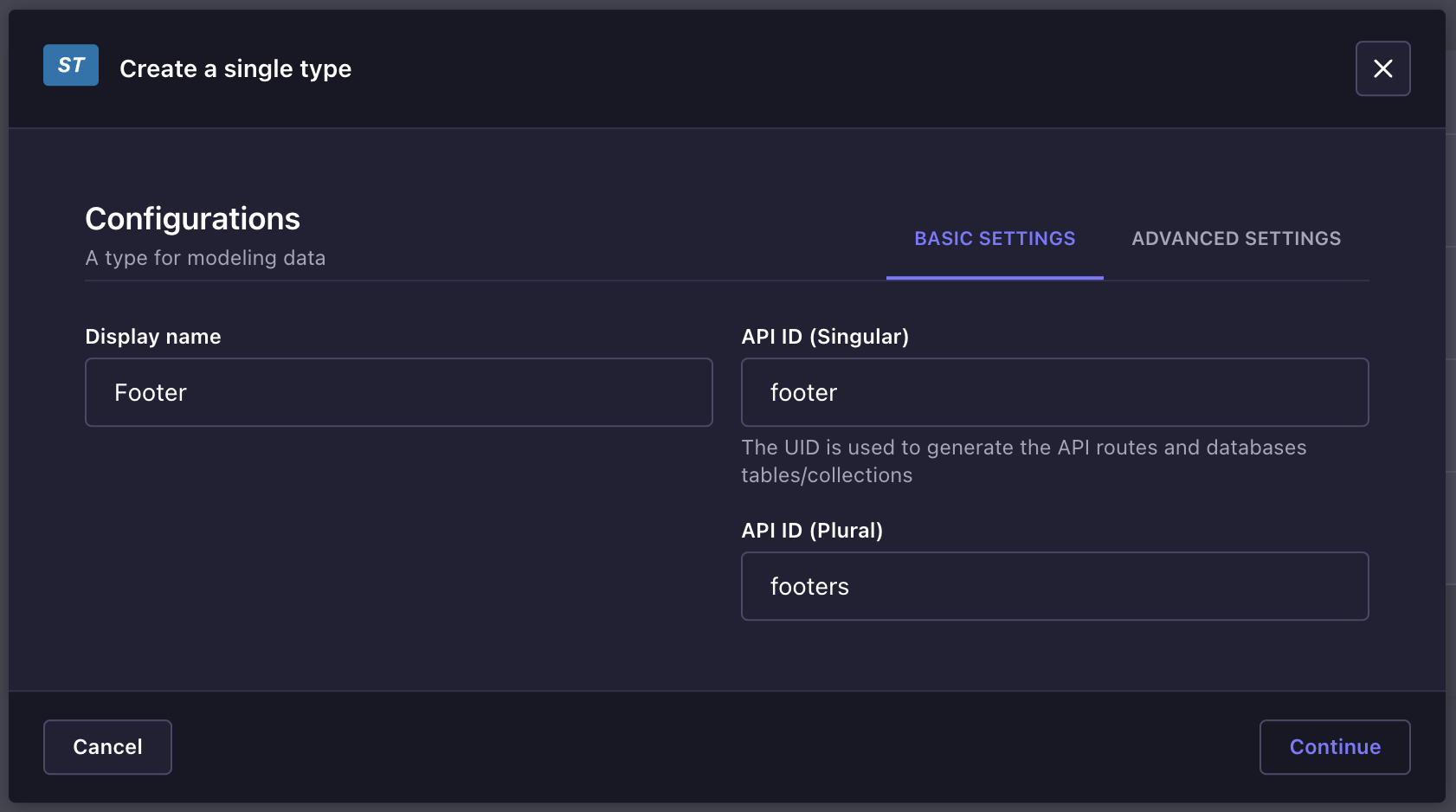Edit the API ID (Plural) input field
The width and height of the screenshot is (1456, 812).
pos(1054,586)
